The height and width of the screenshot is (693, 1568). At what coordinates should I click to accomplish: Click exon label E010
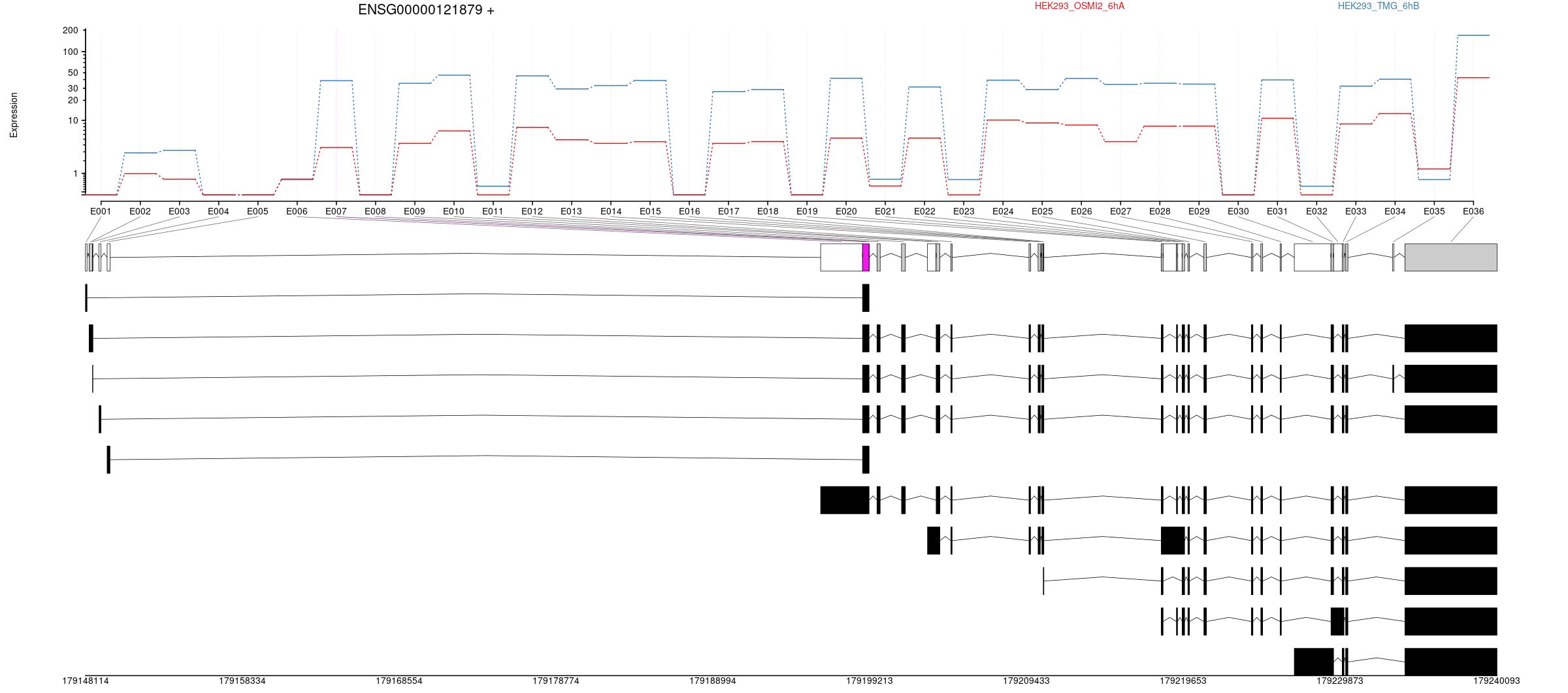click(453, 211)
